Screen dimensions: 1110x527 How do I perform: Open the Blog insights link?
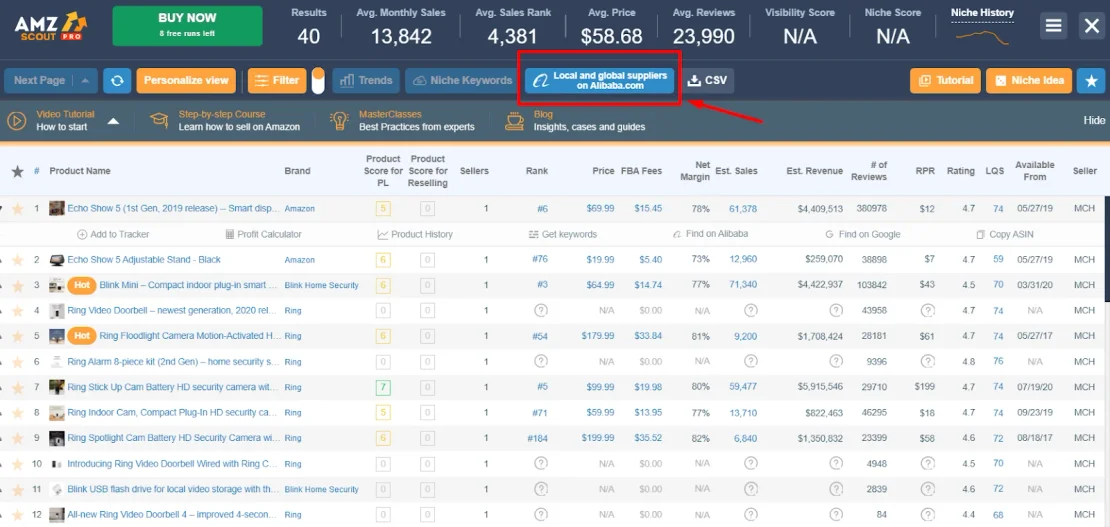[575, 120]
